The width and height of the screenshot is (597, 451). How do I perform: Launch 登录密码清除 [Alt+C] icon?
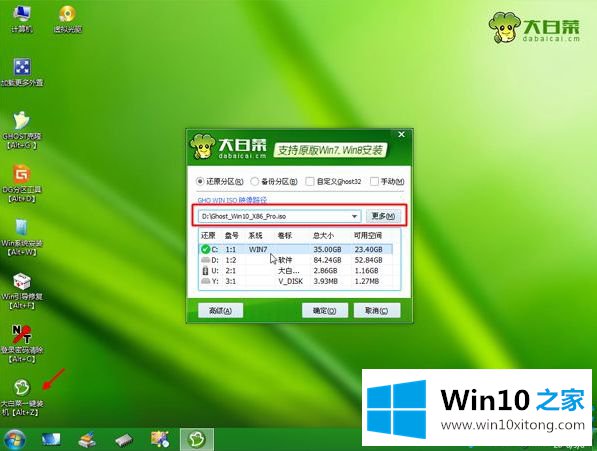[x=22, y=344]
